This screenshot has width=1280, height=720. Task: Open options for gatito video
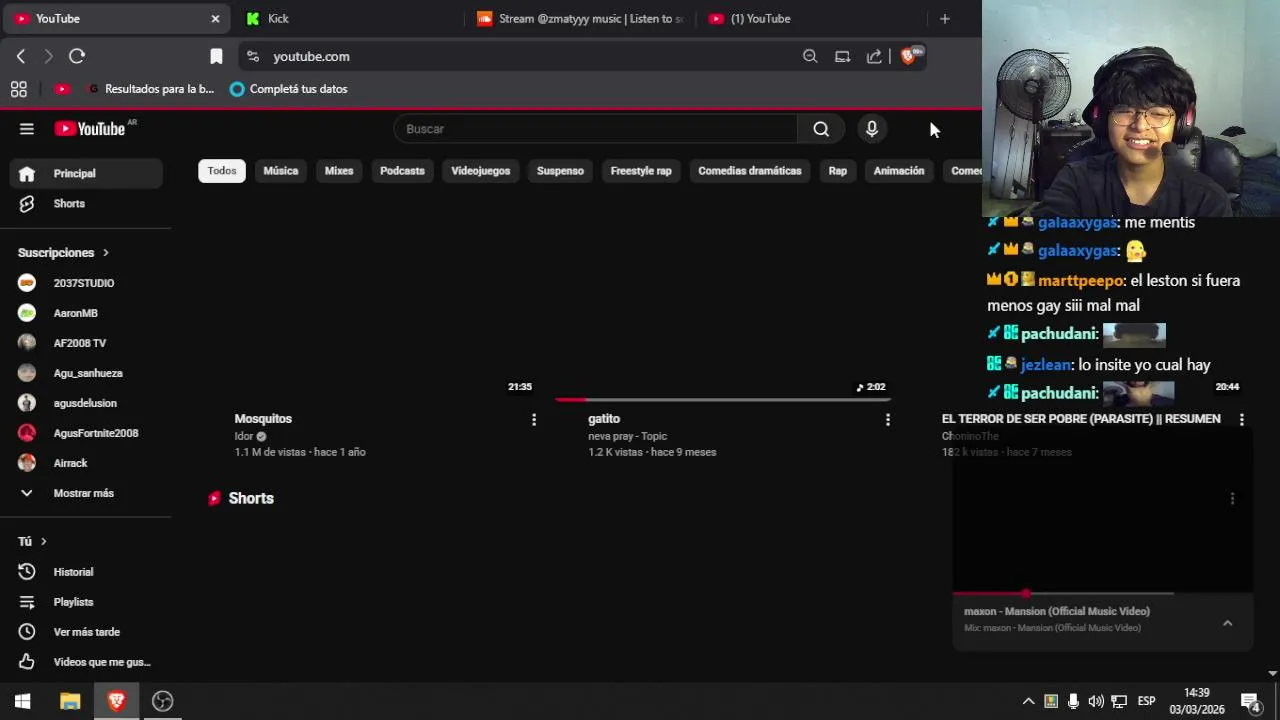pyautogui.click(x=888, y=420)
